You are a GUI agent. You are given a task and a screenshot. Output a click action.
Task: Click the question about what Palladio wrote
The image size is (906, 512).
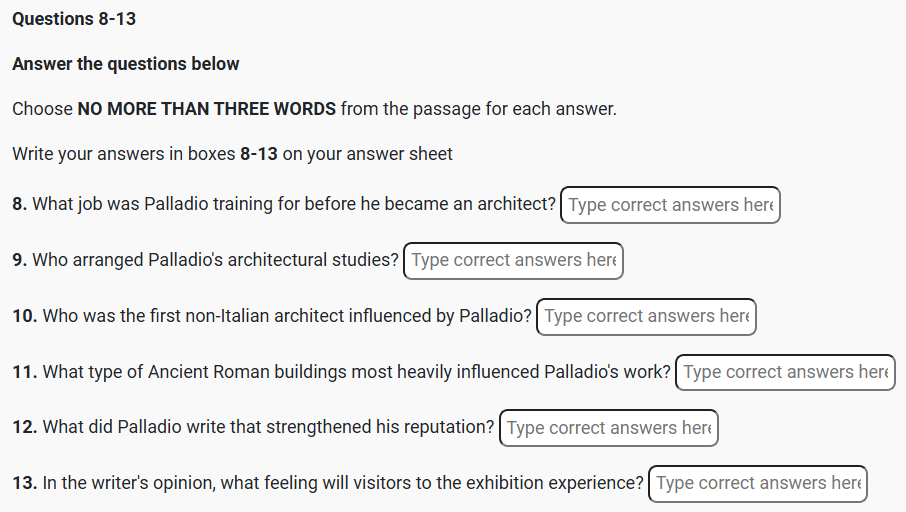tap(268, 427)
